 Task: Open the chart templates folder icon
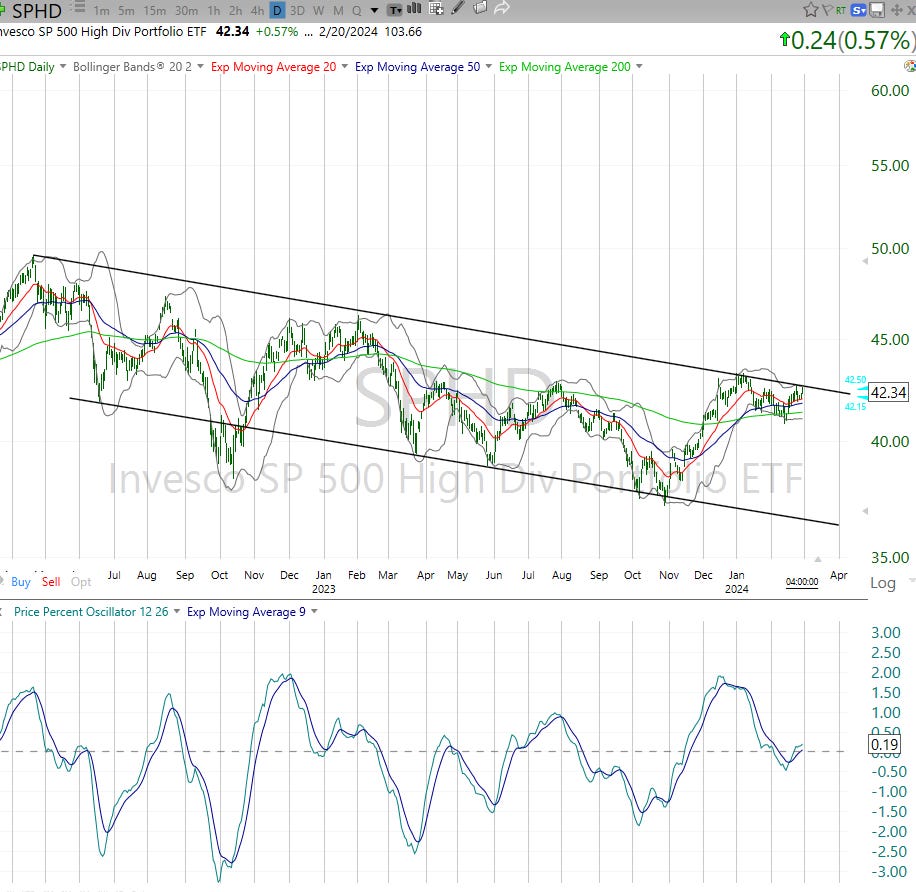(480, 8)
